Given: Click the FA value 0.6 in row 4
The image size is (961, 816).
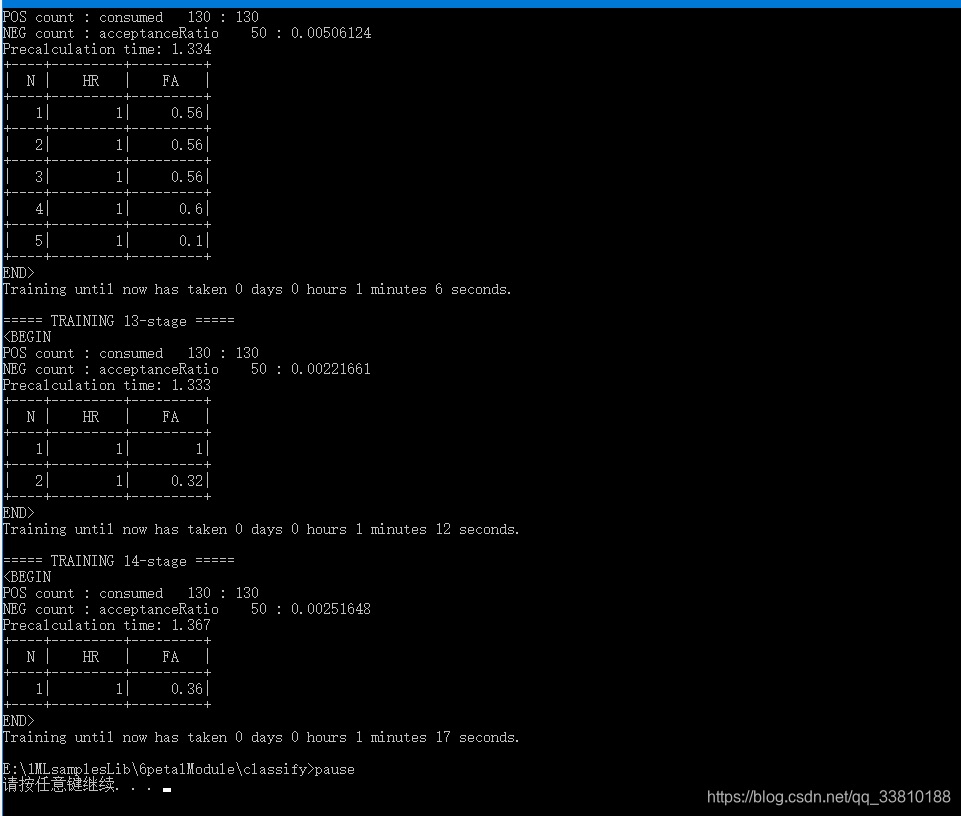Looking at the screenshot, I should click(x=191, y=209).
